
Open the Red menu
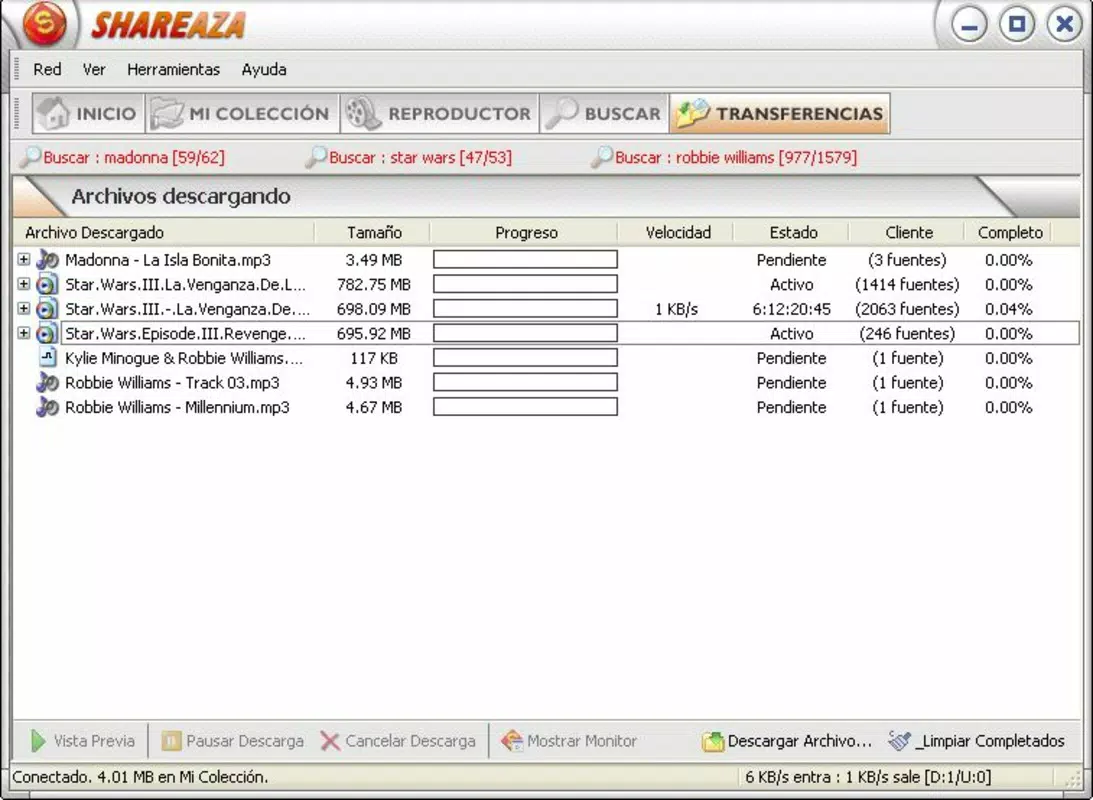pyautogui.click(x=47, y=70)
